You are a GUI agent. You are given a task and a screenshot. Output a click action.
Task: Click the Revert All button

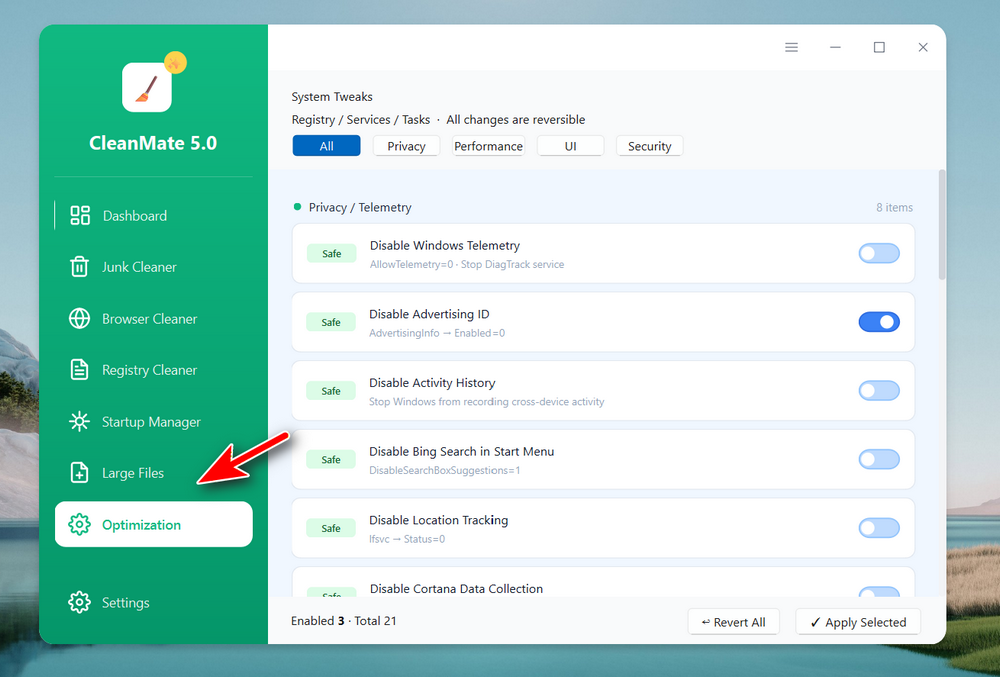coord(733,622)
